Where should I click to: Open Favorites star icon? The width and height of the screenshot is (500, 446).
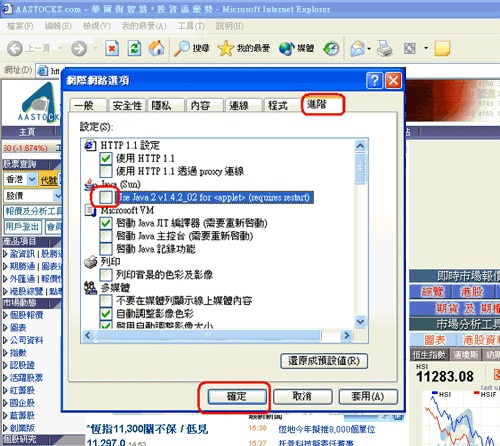[226, 49]
